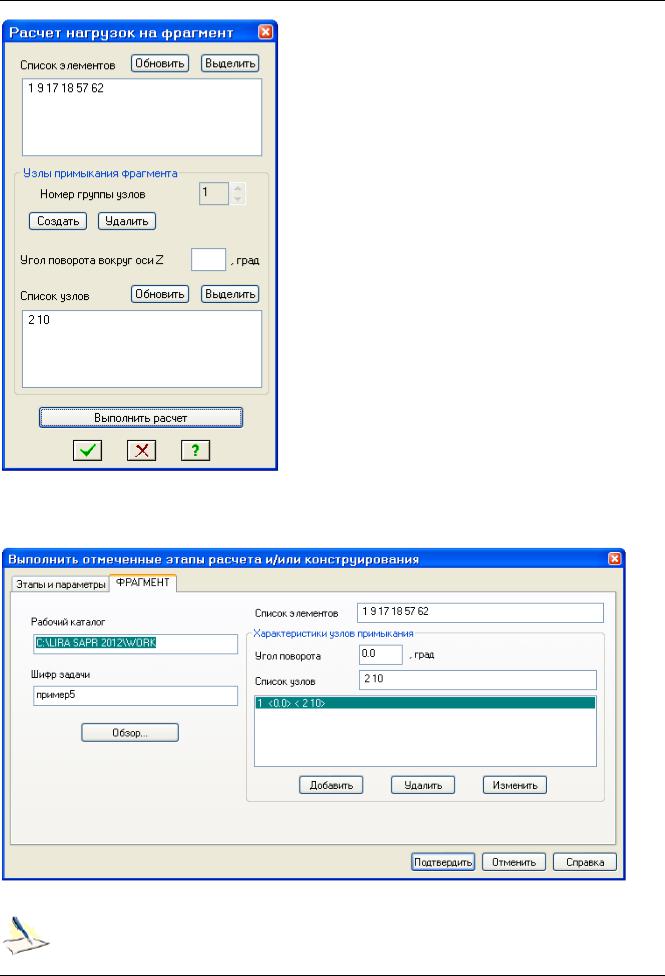Viewport: 665px width, 976px height.
Task: Click Список элементов field in FRAGMENT tab
Action: [480, 612]
